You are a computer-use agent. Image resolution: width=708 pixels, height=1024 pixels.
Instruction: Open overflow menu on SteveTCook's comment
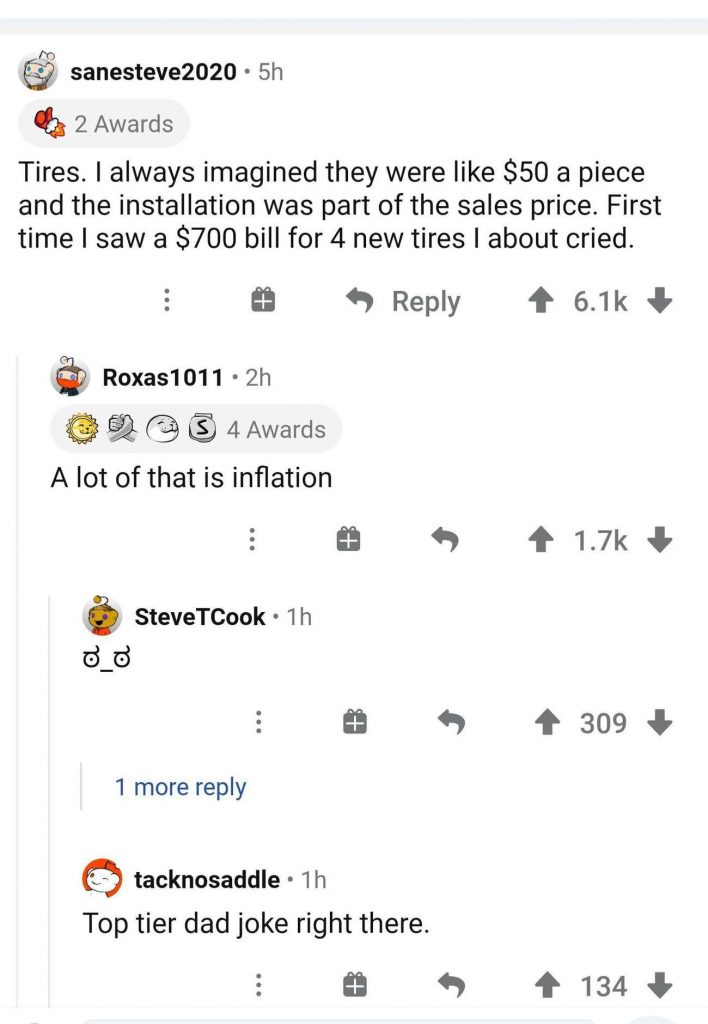click(x=258, y=722)
